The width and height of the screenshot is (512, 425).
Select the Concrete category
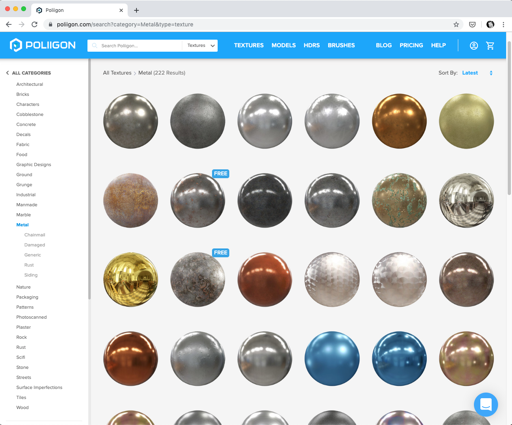[26, 124]
